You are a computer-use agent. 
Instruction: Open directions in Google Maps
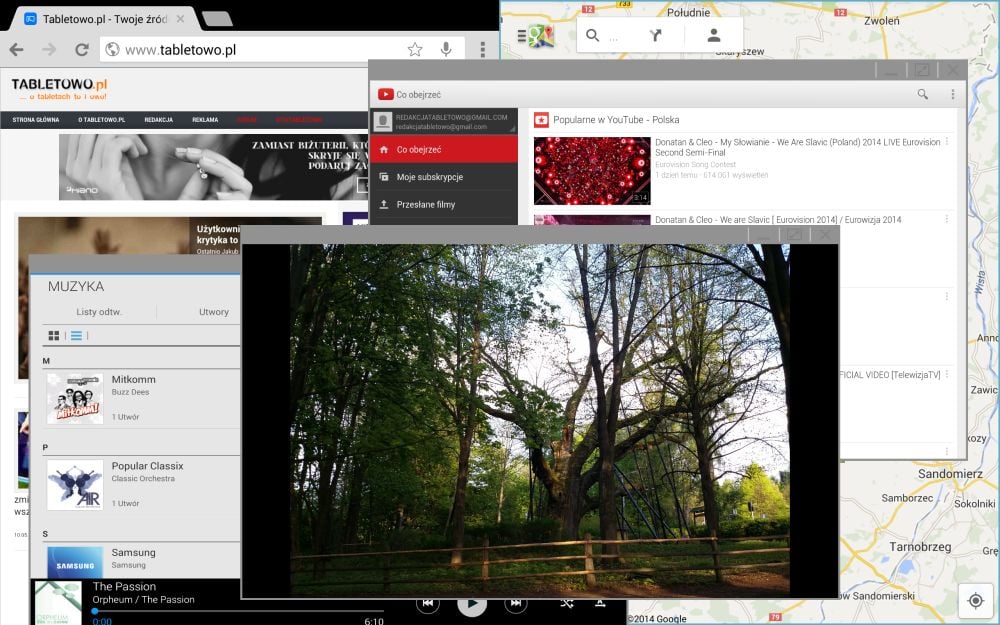656,36
